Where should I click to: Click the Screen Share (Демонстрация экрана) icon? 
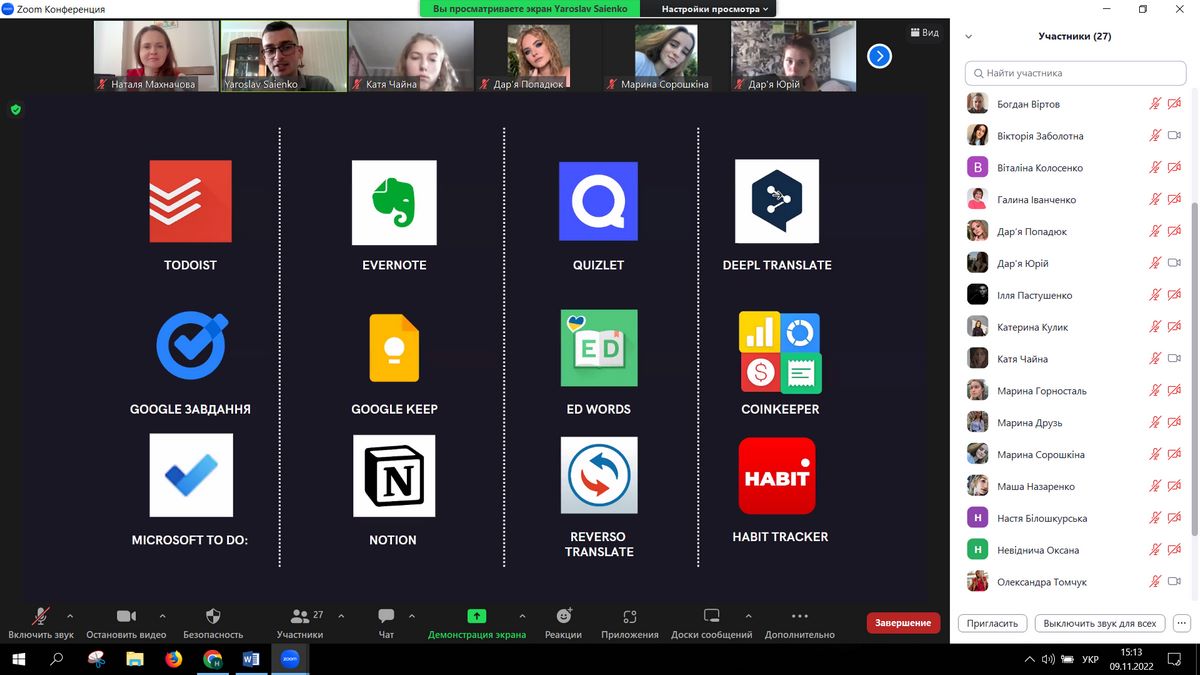point(476,616)
